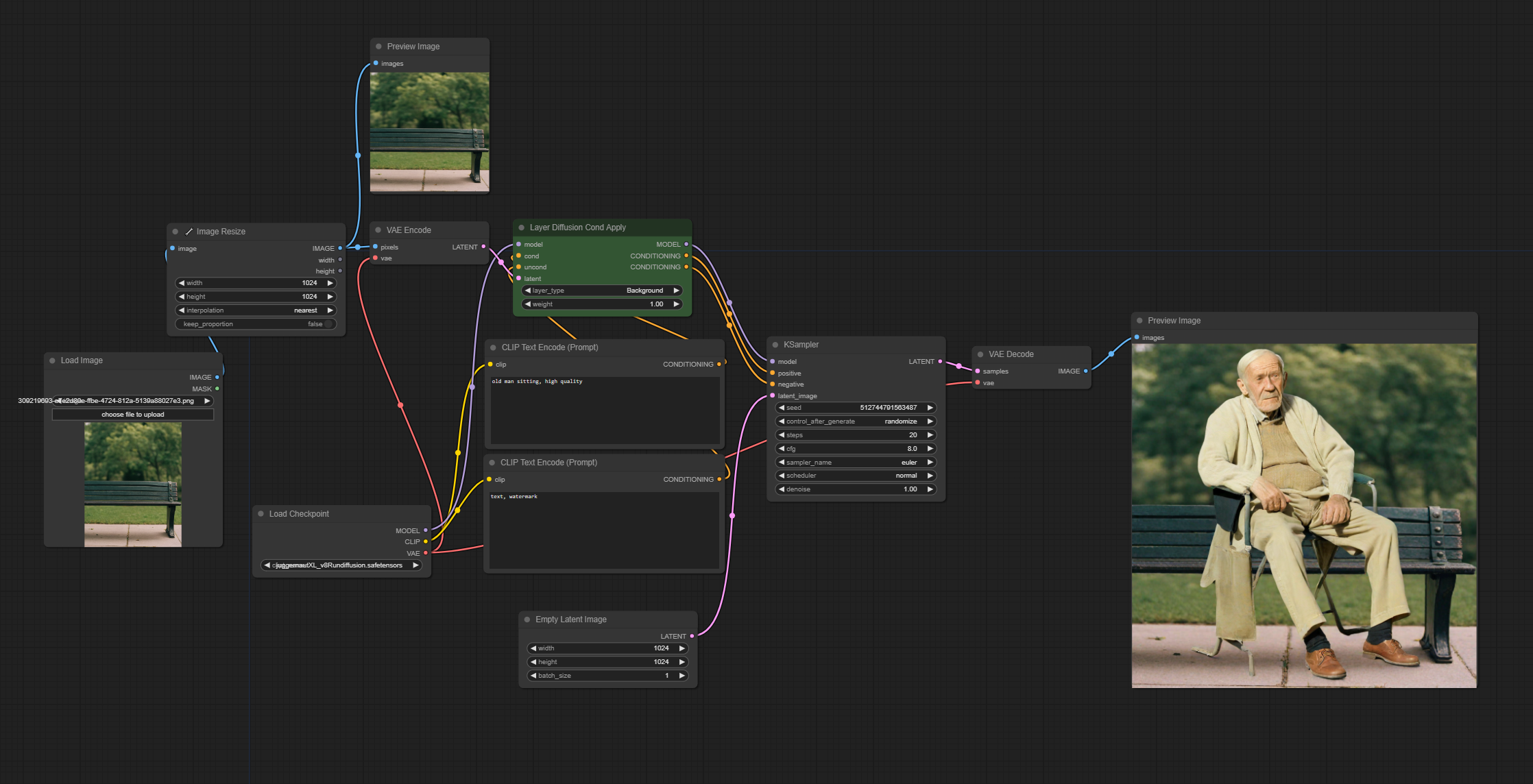Click the positive prompt text field
Image resolution: width=1533 pixels, height=784 pixels.
tap(603, 410)
